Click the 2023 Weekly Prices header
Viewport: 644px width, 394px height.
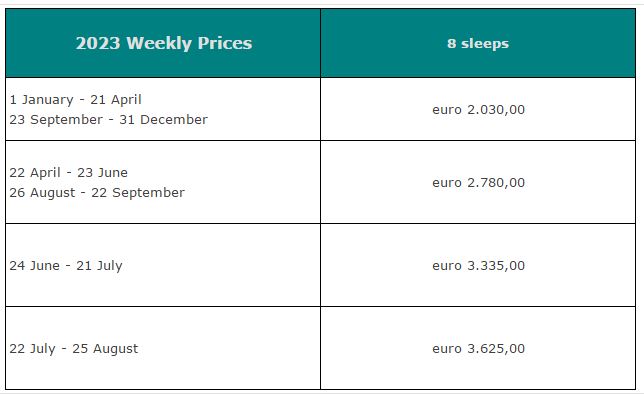[x=163, y=43]
